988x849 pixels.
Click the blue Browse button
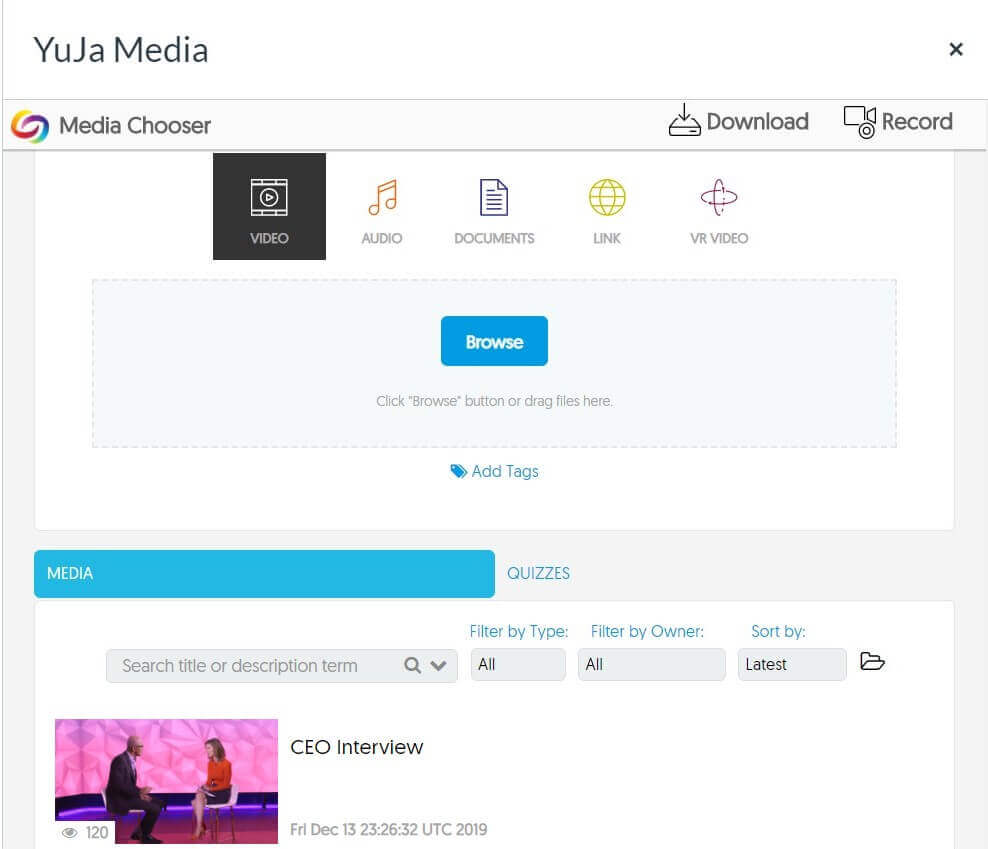[494, 341]
